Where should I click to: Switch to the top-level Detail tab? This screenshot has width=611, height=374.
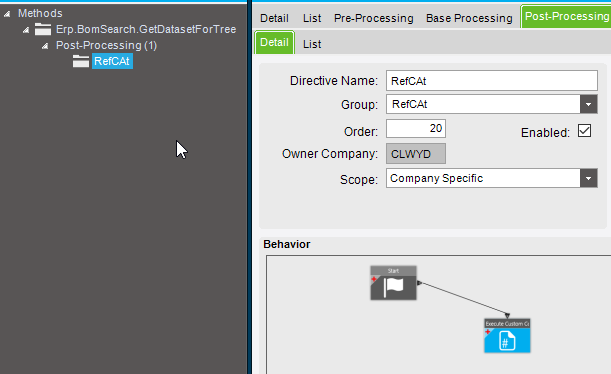(274, 18)
